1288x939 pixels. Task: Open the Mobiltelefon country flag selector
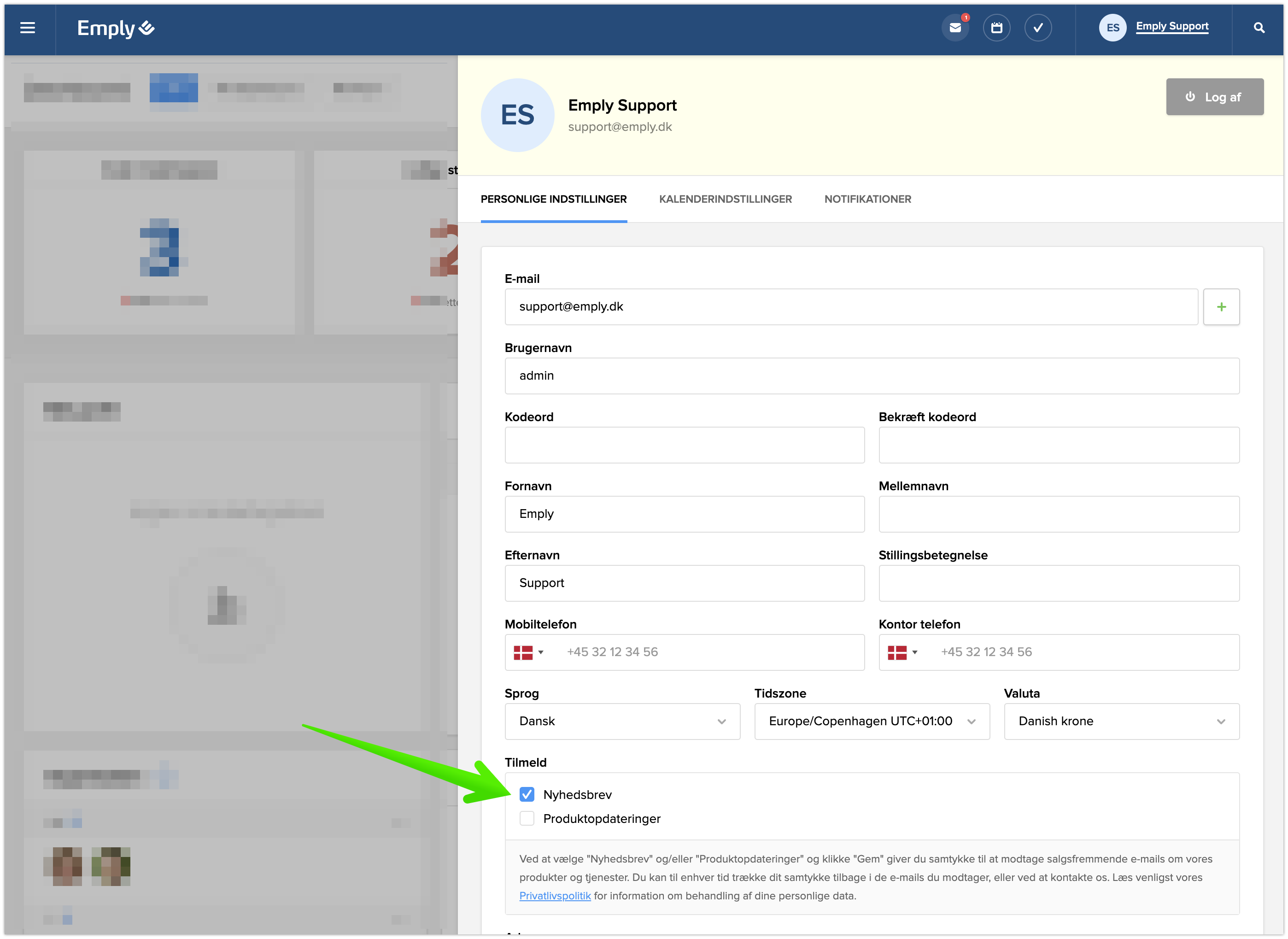tap(528, 652)
